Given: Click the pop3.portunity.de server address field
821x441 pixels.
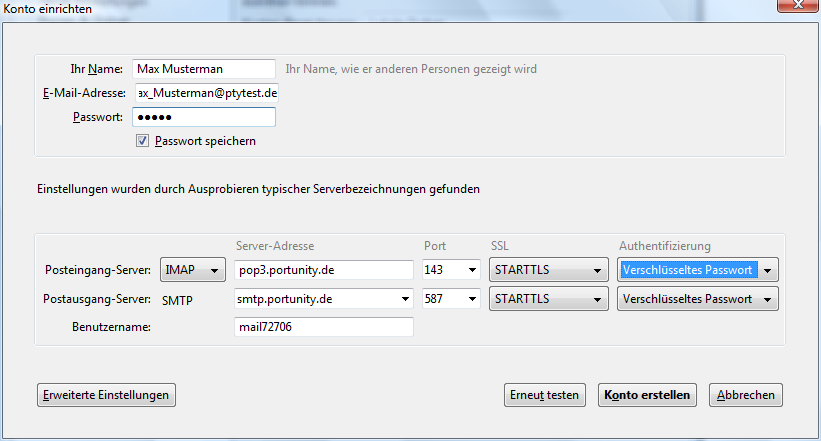Looking at the screenshot, I should click(323, 270).
